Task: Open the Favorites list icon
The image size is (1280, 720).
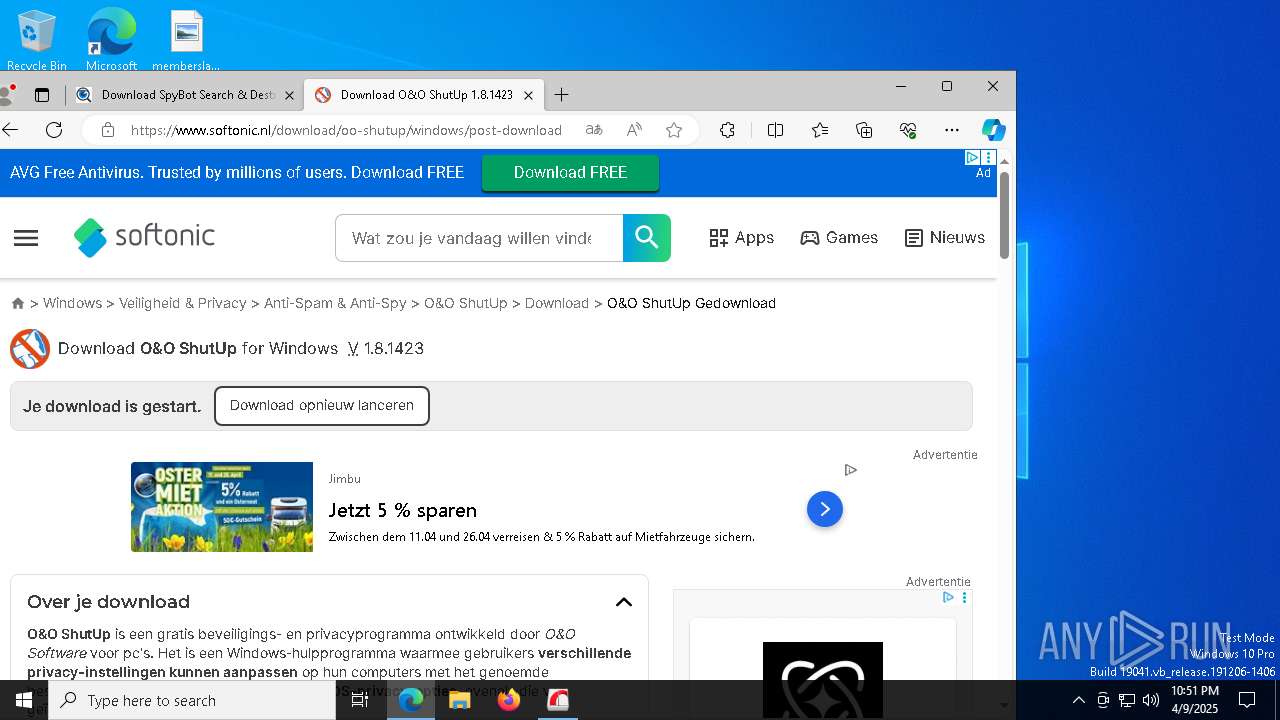Action: [820, 130]
